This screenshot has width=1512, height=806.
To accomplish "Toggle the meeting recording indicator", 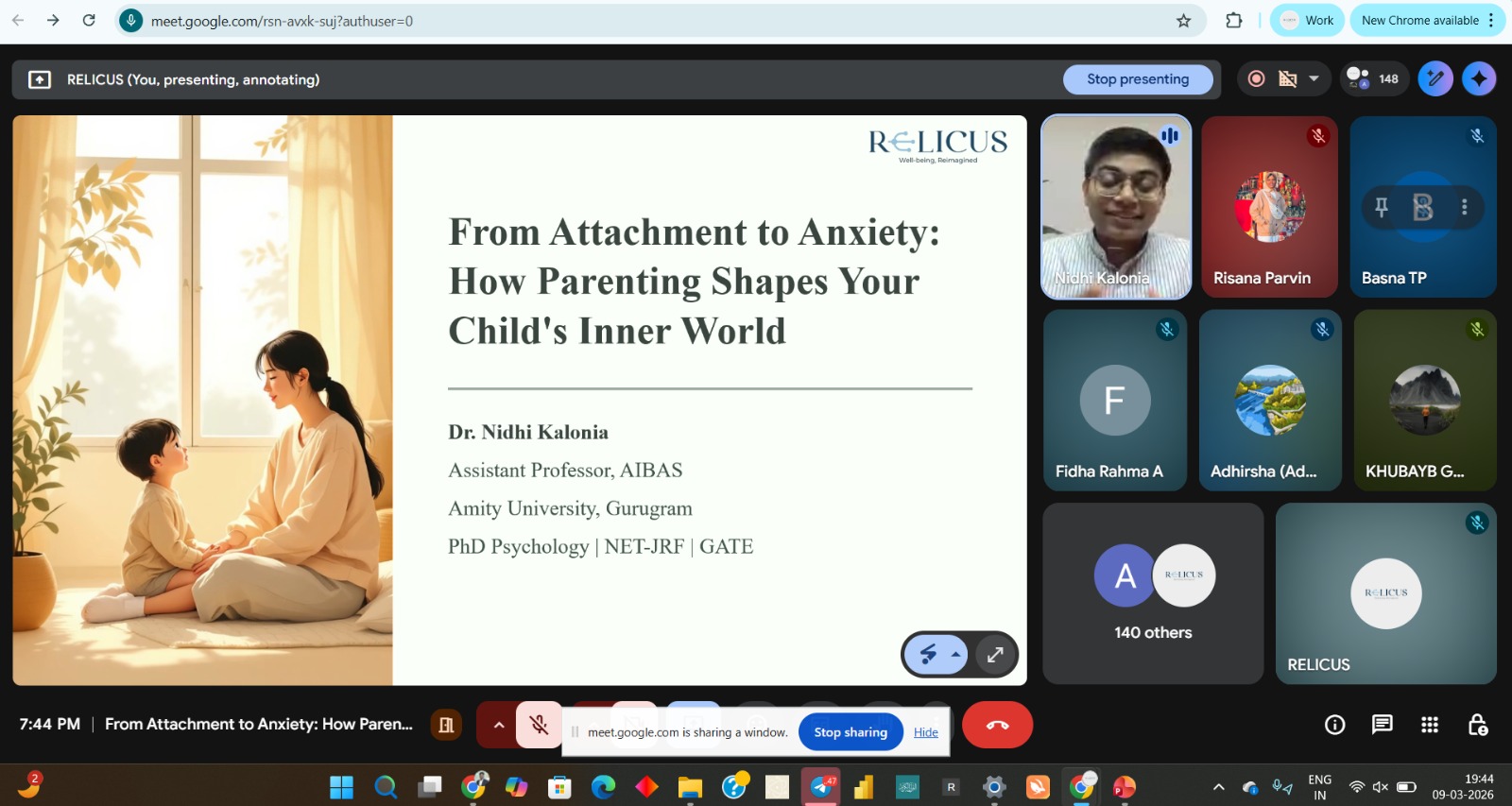I will pos(1256,79).
